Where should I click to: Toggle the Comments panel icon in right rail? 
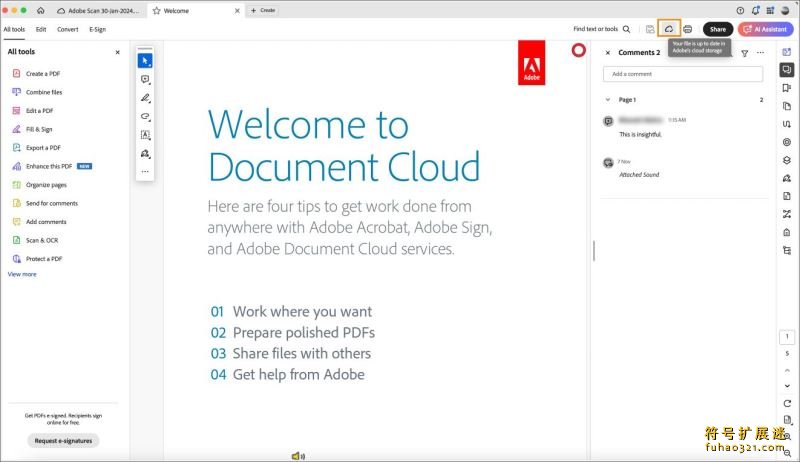787,70
